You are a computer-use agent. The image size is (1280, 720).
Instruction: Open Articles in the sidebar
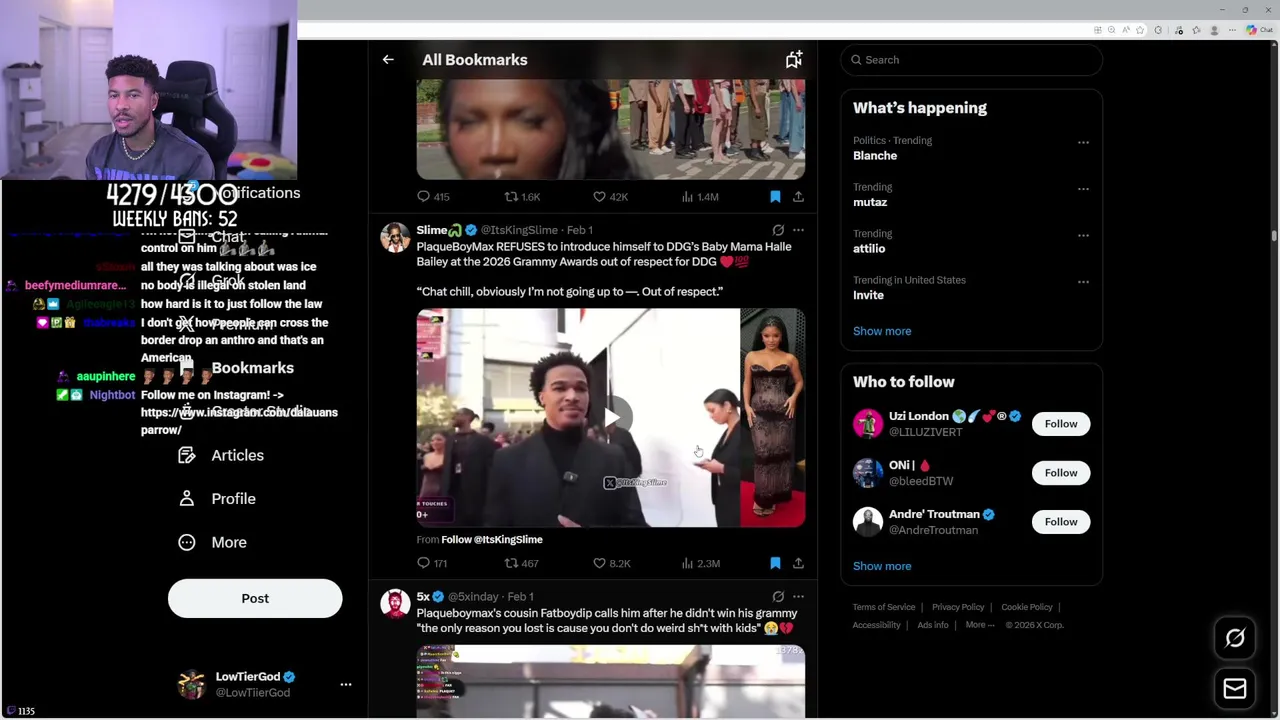click(x=221, y=455)
